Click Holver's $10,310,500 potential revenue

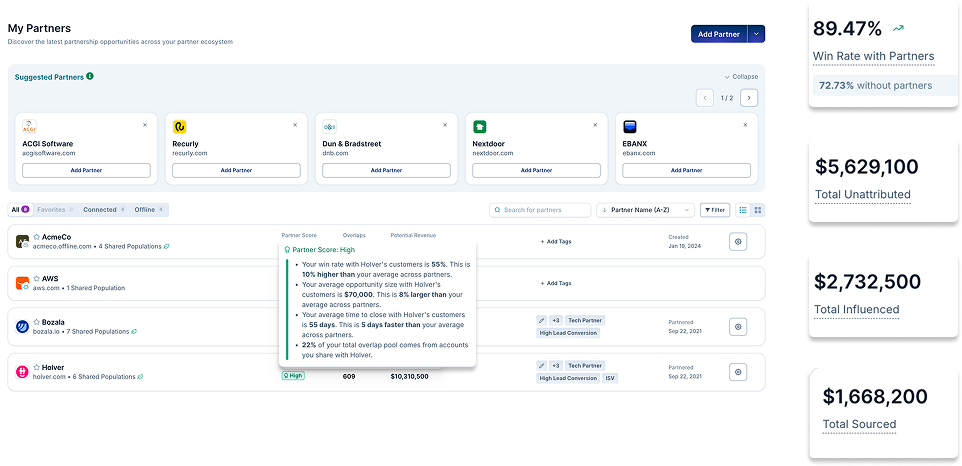409,376
